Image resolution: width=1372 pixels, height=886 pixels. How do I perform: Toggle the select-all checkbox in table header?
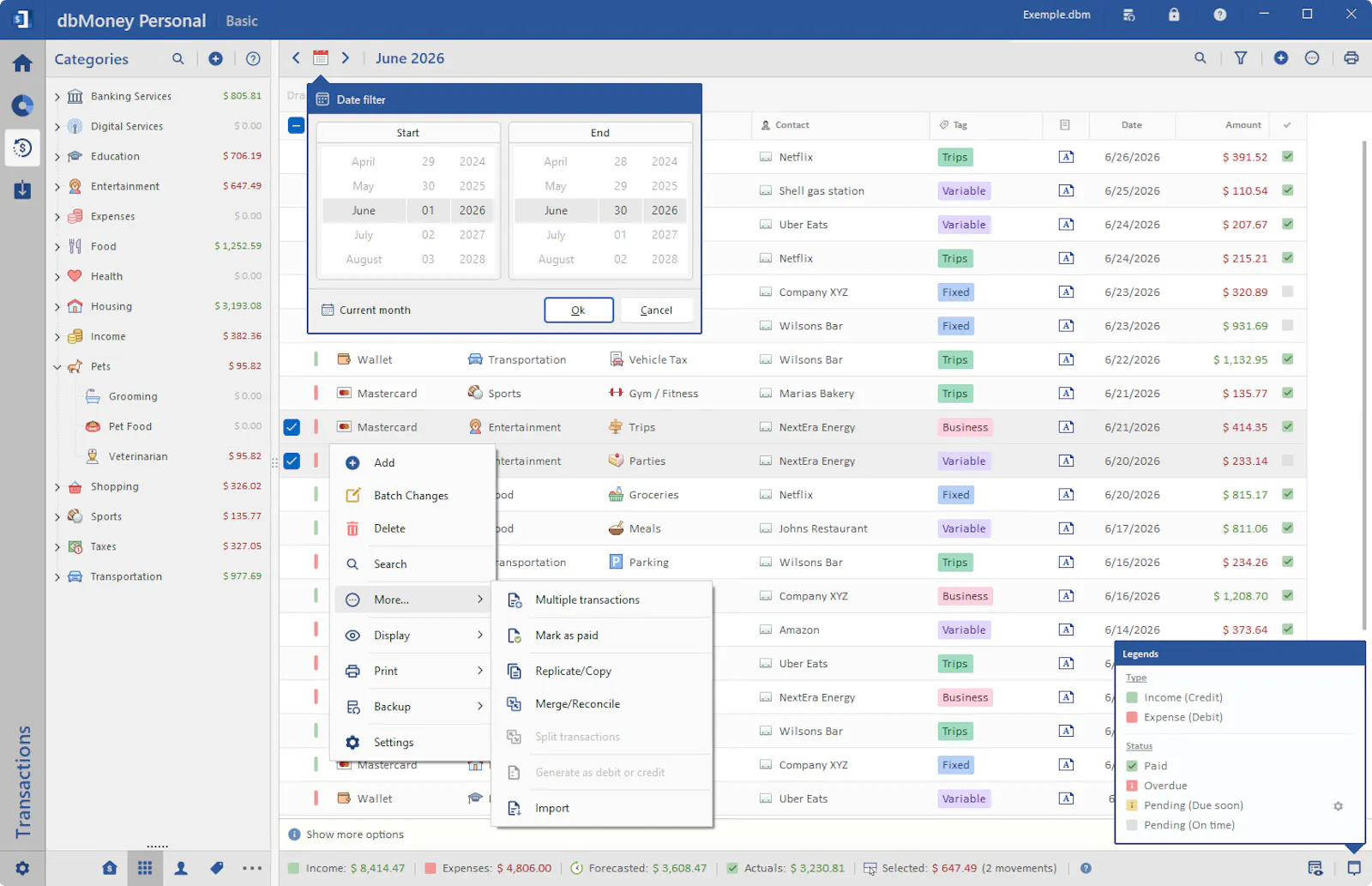[x=295, y=125]
